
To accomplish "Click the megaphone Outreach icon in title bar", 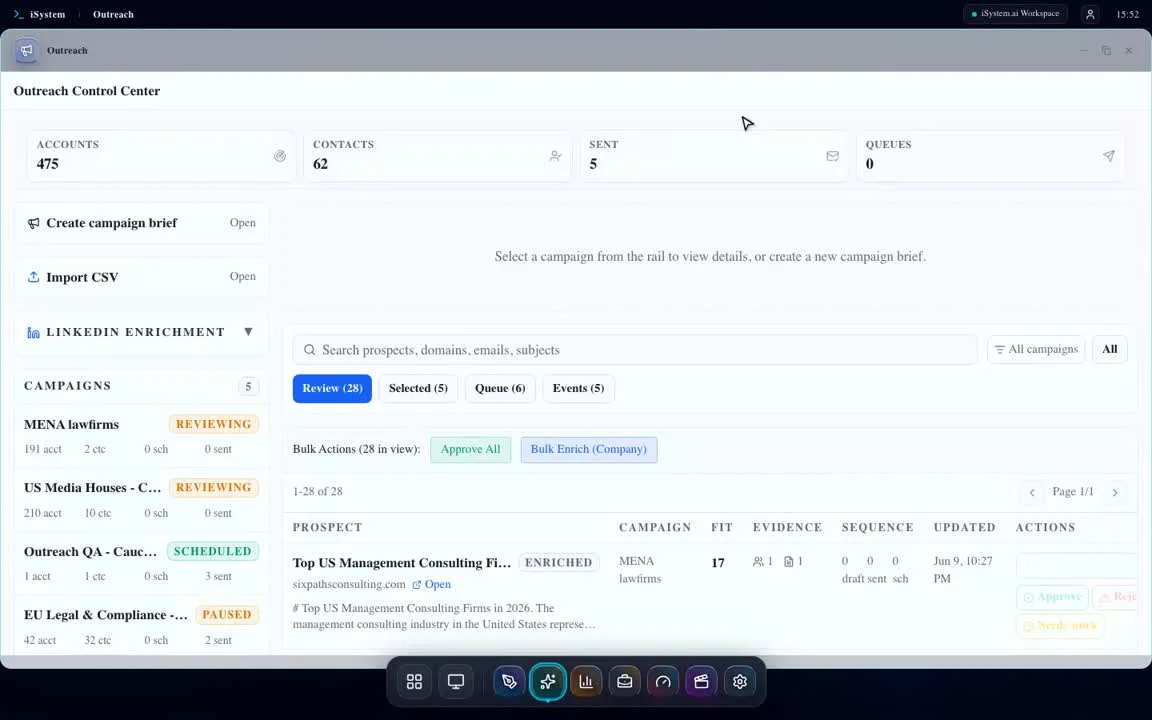I will (27, 51).
